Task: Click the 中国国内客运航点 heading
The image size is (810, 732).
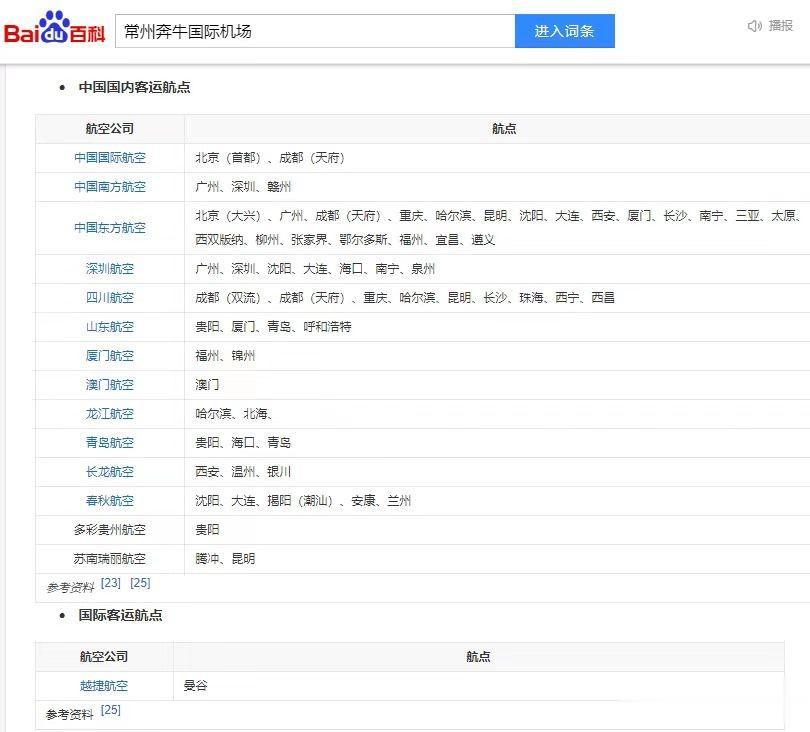Action: coord(134,87)
